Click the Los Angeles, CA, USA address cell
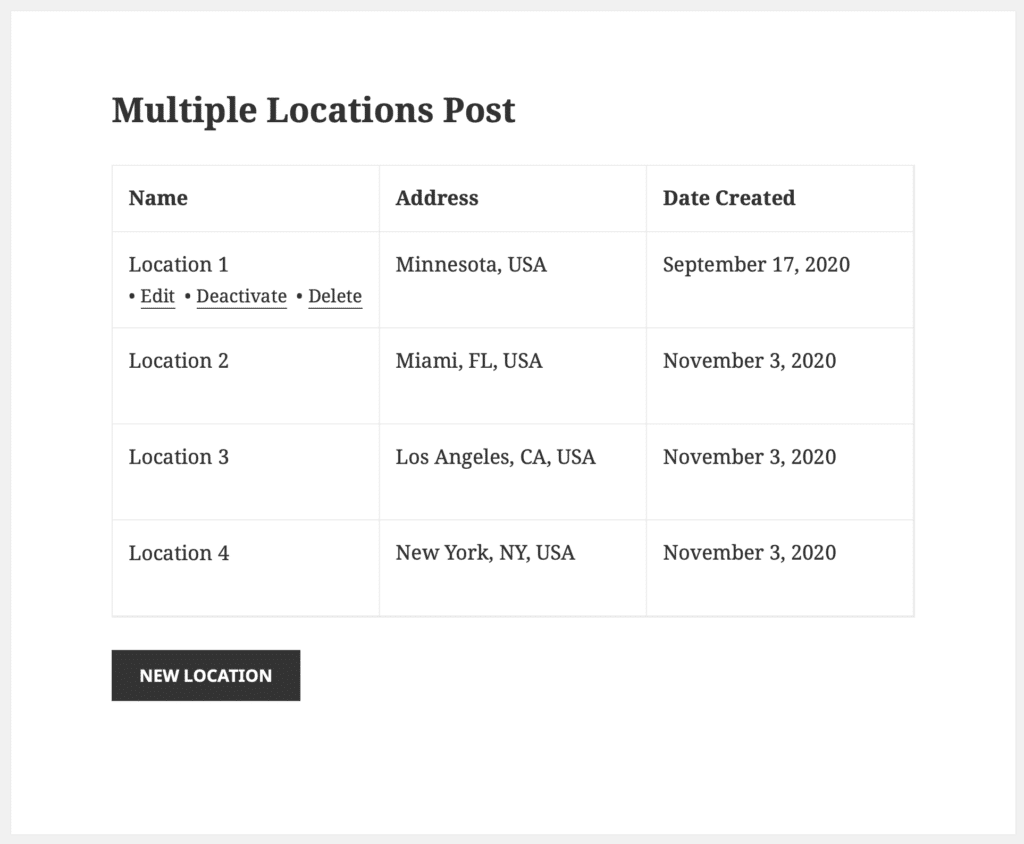The width and height of the screenshot is (1024, 844). click(x=495, y=456)
